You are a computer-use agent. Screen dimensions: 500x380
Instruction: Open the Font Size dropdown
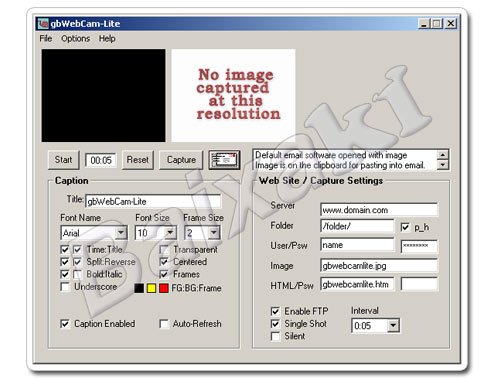coord(170,233)
